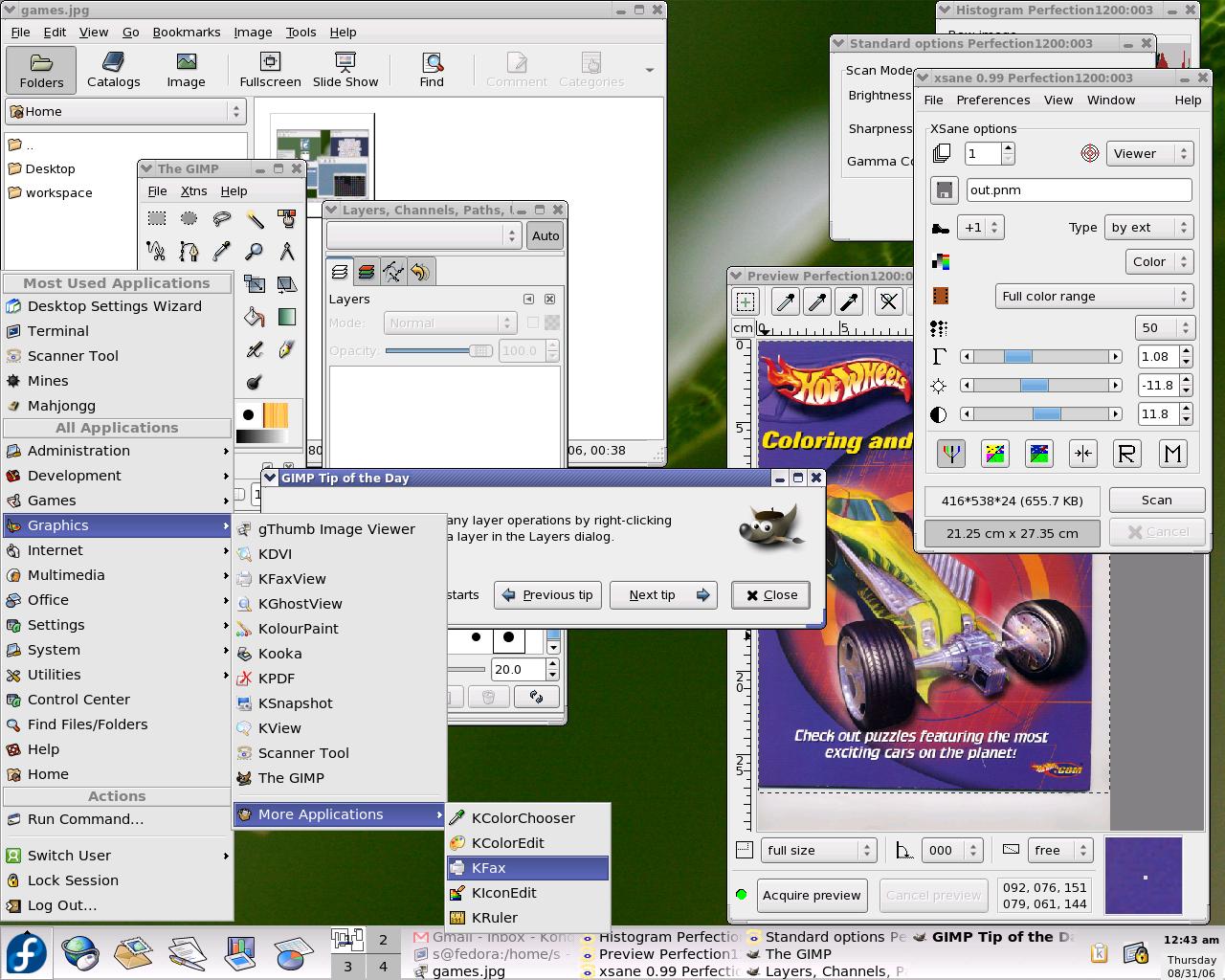The height and width of the screenshot is (980, 1225).
Task: Switch to virtual desktop 3
Action: coord(347,967)
